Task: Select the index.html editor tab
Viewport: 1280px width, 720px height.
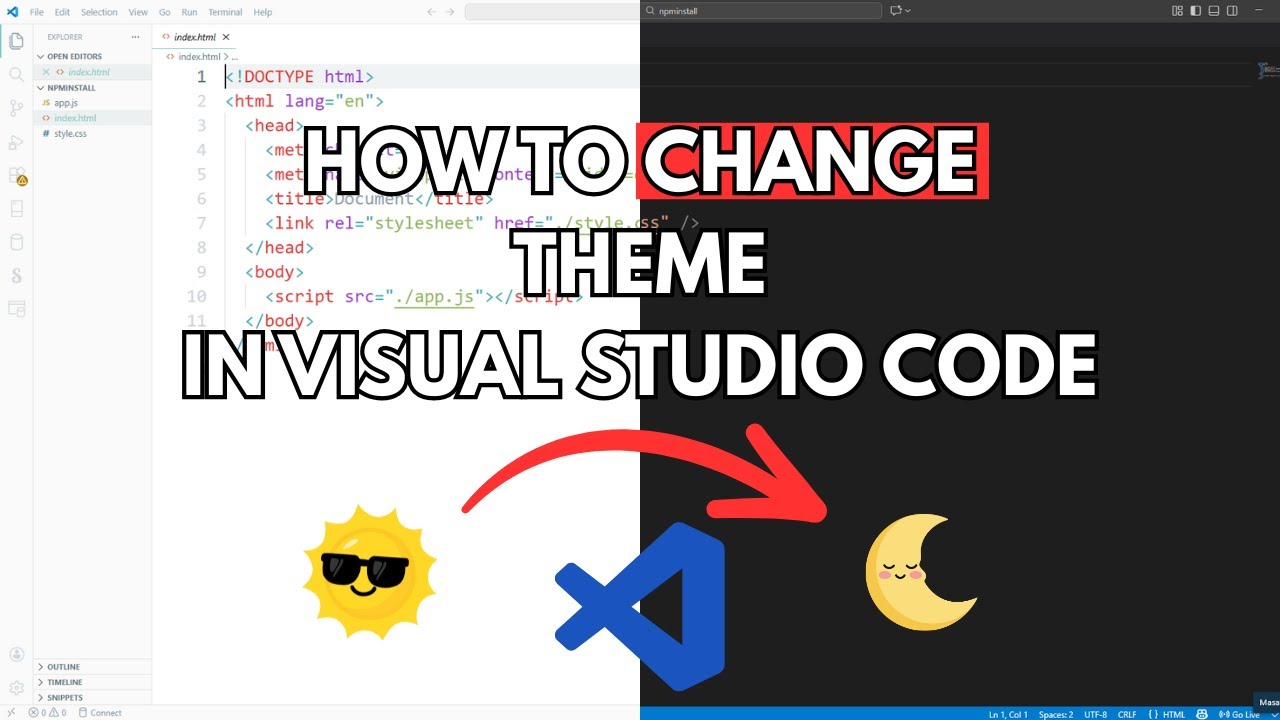Action: click(196, 37)
